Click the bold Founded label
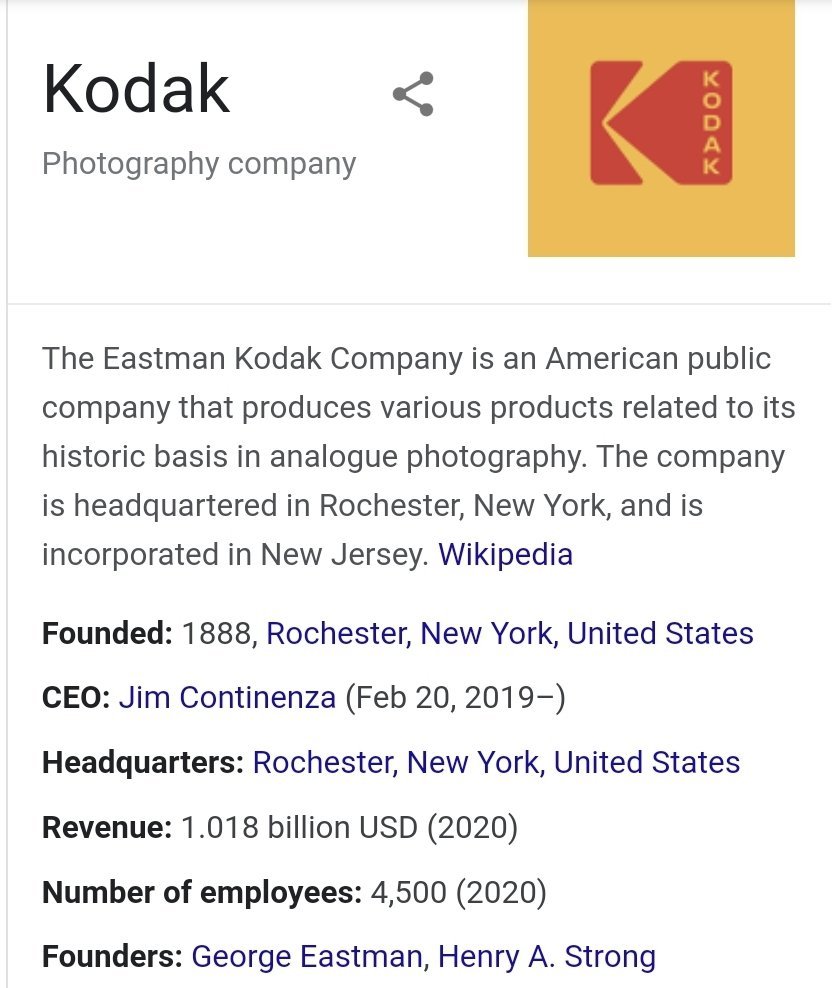 pos(107,633)
